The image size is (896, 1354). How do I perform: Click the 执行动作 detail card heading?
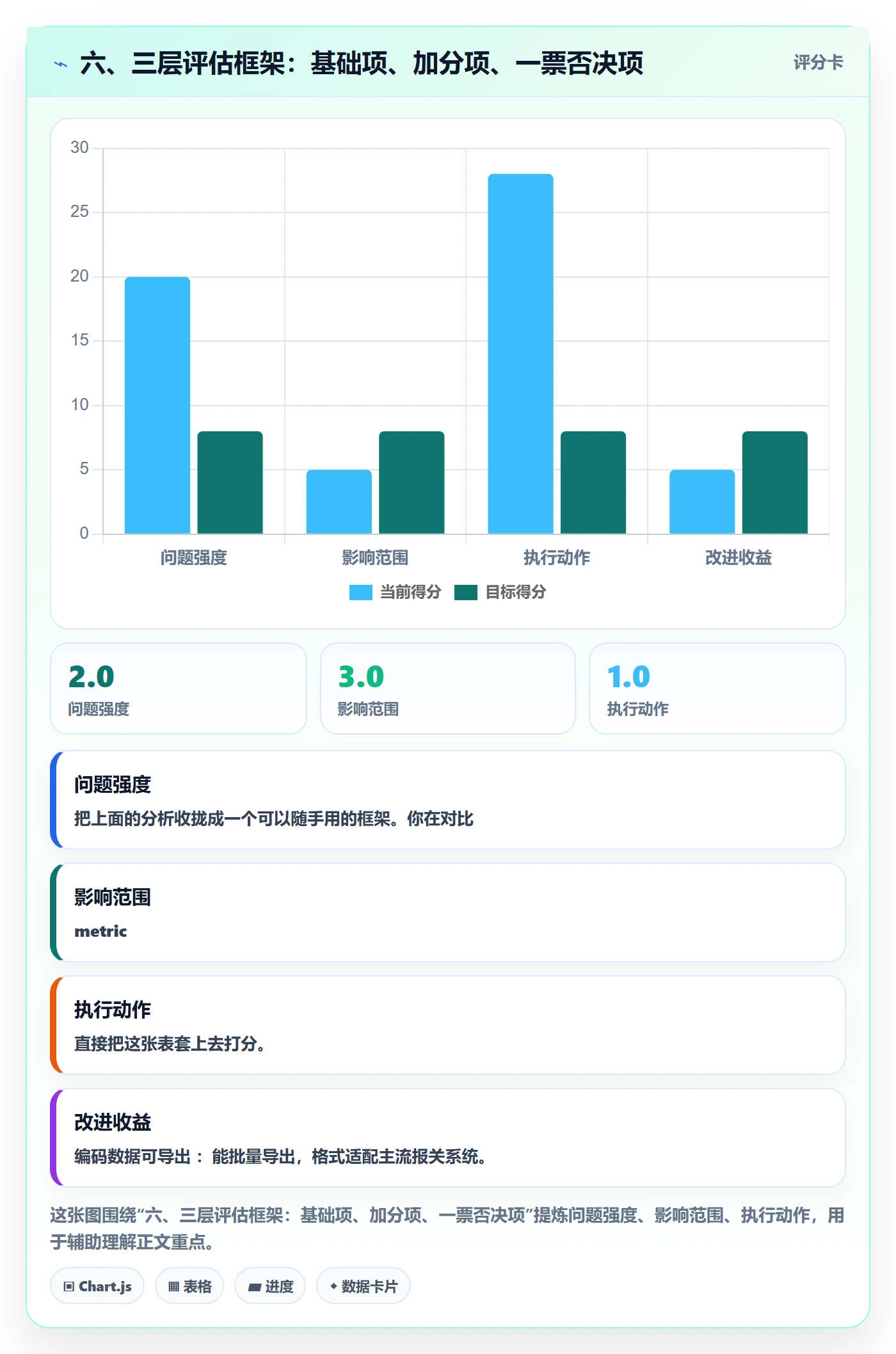tap(113, 1010)
